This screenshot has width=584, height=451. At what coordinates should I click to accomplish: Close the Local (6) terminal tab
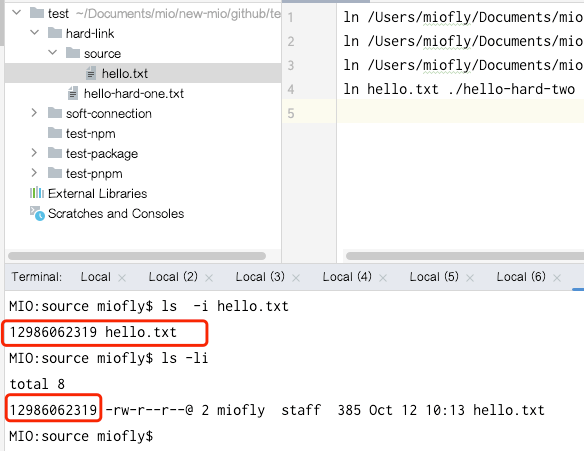point(557,278)
